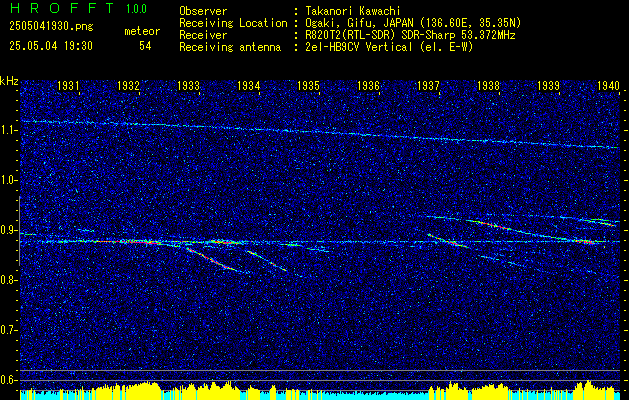Viewport: 629px width, 400px height.
Task: Click the 1940 time marker
Action: click(x=609, y=85)
